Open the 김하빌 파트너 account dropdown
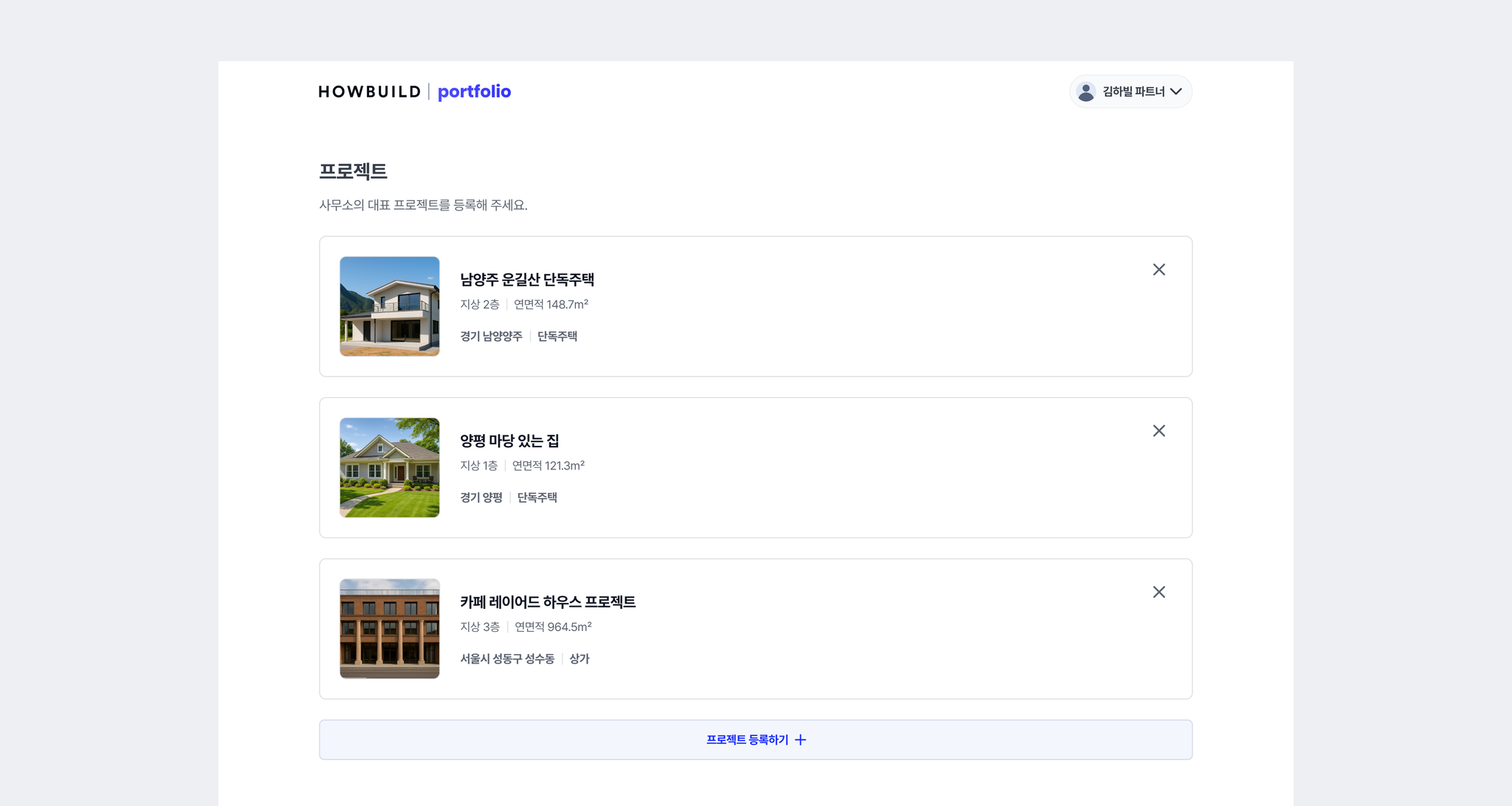The height and width of the screenshot is (806, 1512). 1130,92
